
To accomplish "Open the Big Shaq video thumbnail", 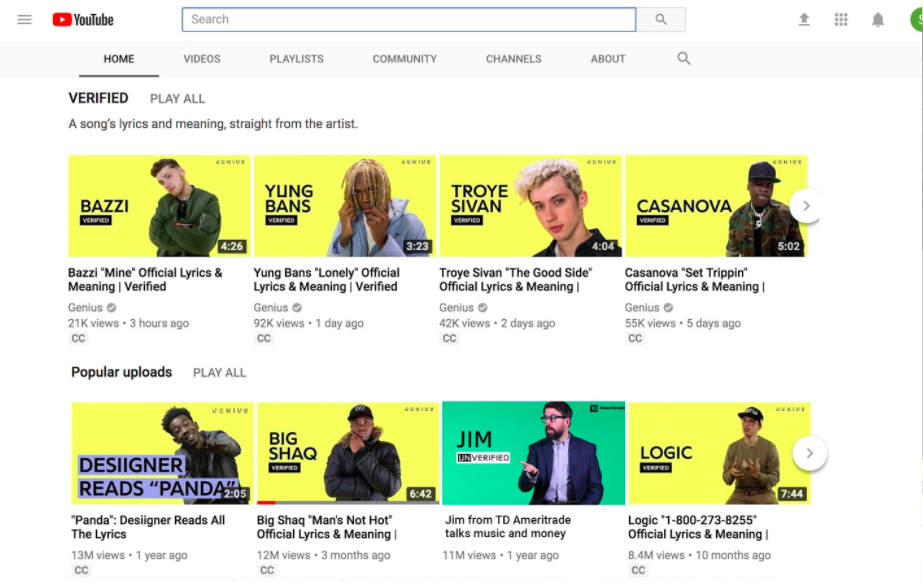I will [x=348, y=453].
